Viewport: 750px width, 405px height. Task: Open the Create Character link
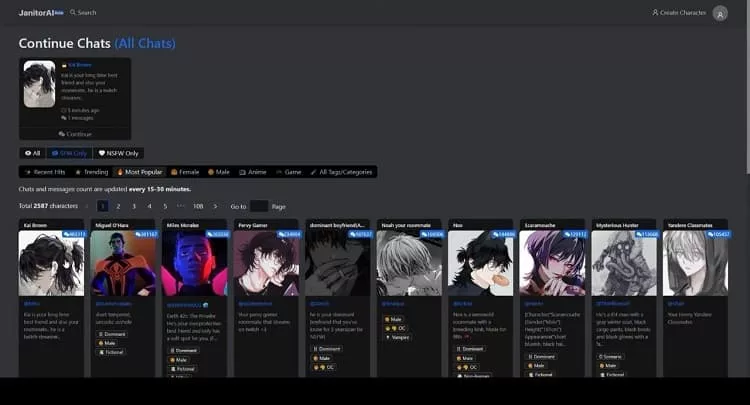[x=679, y=13]
